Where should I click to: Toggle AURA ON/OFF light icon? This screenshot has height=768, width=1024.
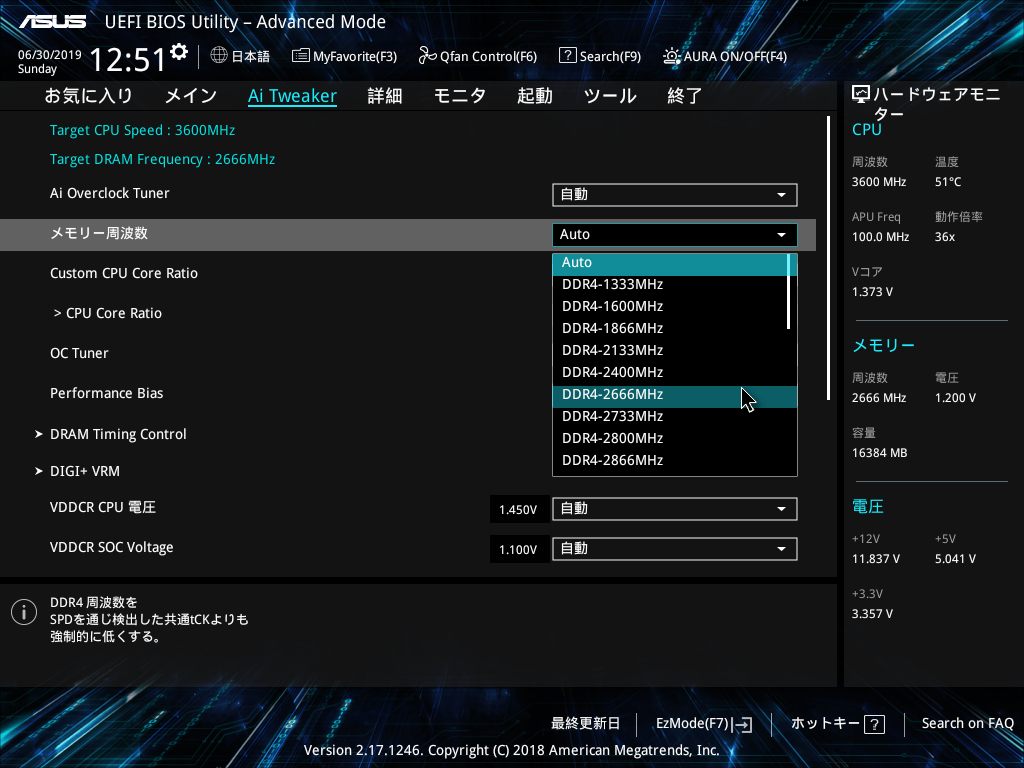click(x=672, y=56)
